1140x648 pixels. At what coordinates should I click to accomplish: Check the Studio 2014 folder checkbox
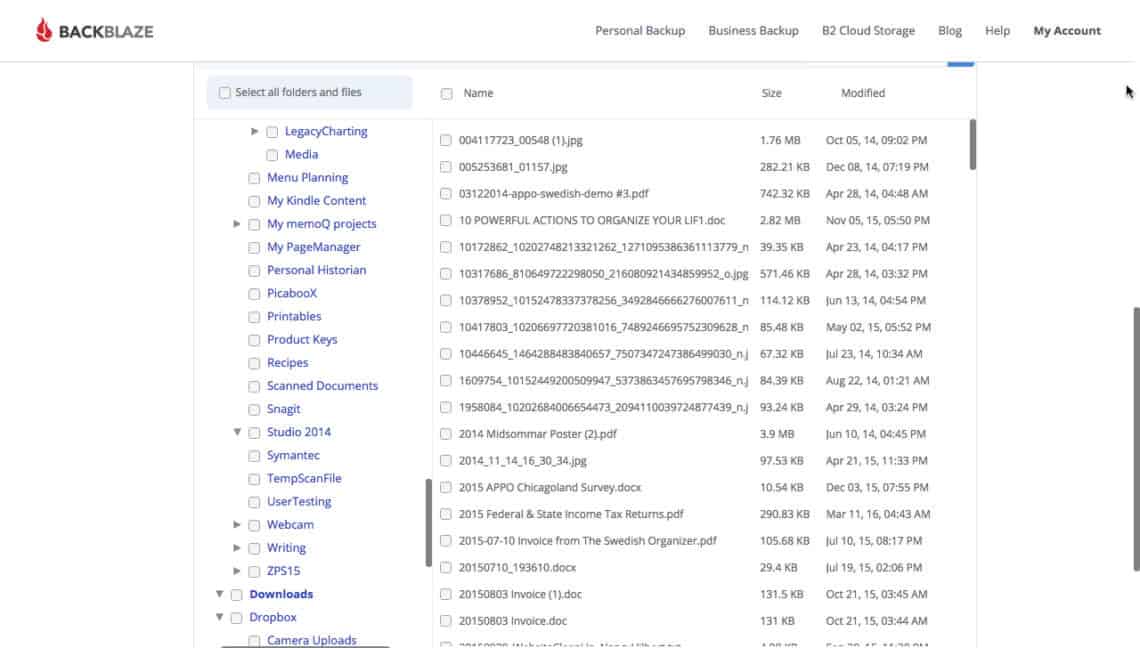(x=254, y=433)
